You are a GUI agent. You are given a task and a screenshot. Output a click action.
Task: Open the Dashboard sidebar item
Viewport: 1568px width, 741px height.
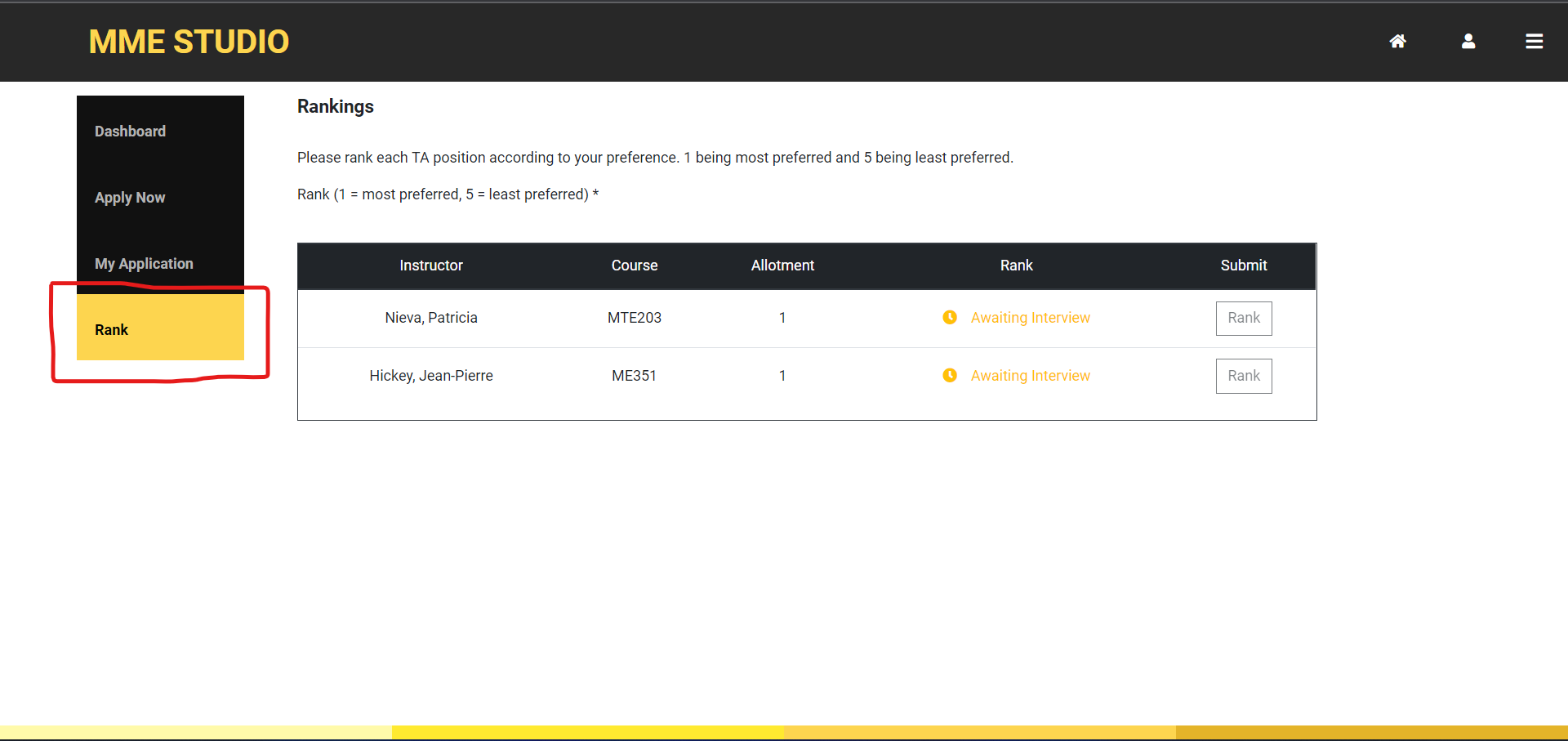130,132
